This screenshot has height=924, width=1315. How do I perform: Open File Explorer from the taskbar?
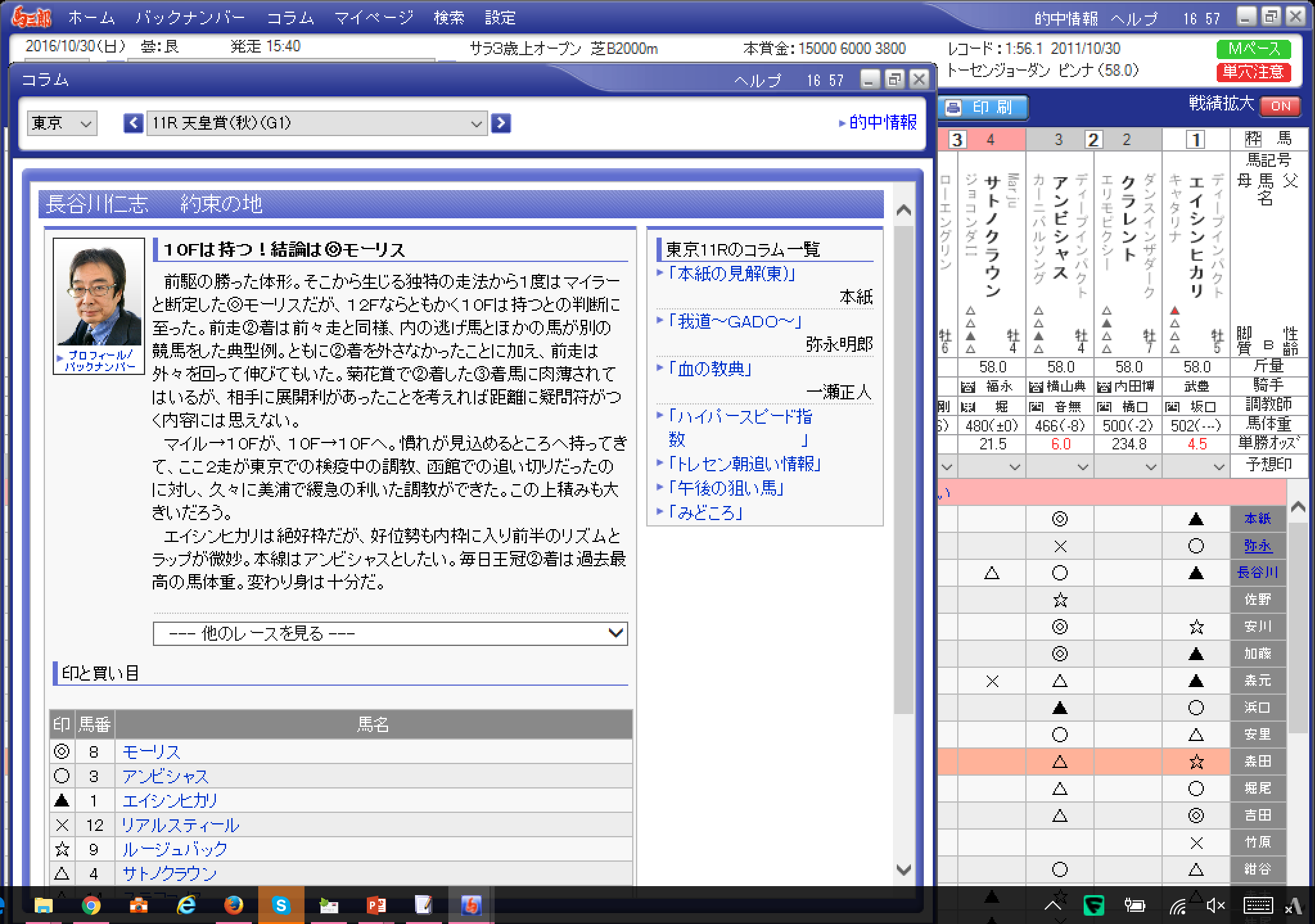pos(43,905)
